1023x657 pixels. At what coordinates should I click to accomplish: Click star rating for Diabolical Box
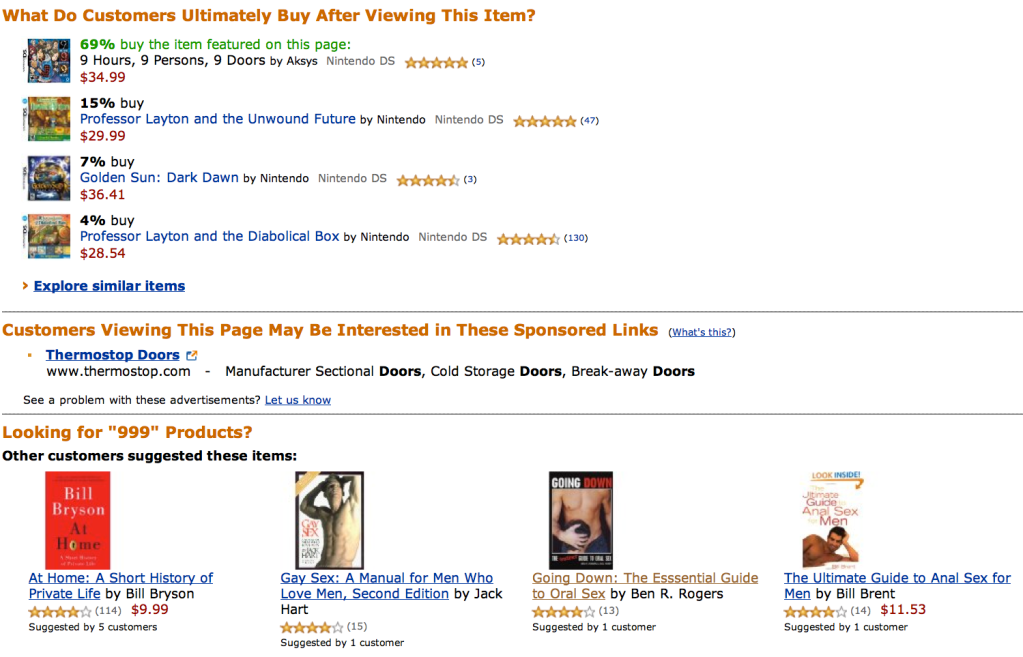(x=528, y=239)
